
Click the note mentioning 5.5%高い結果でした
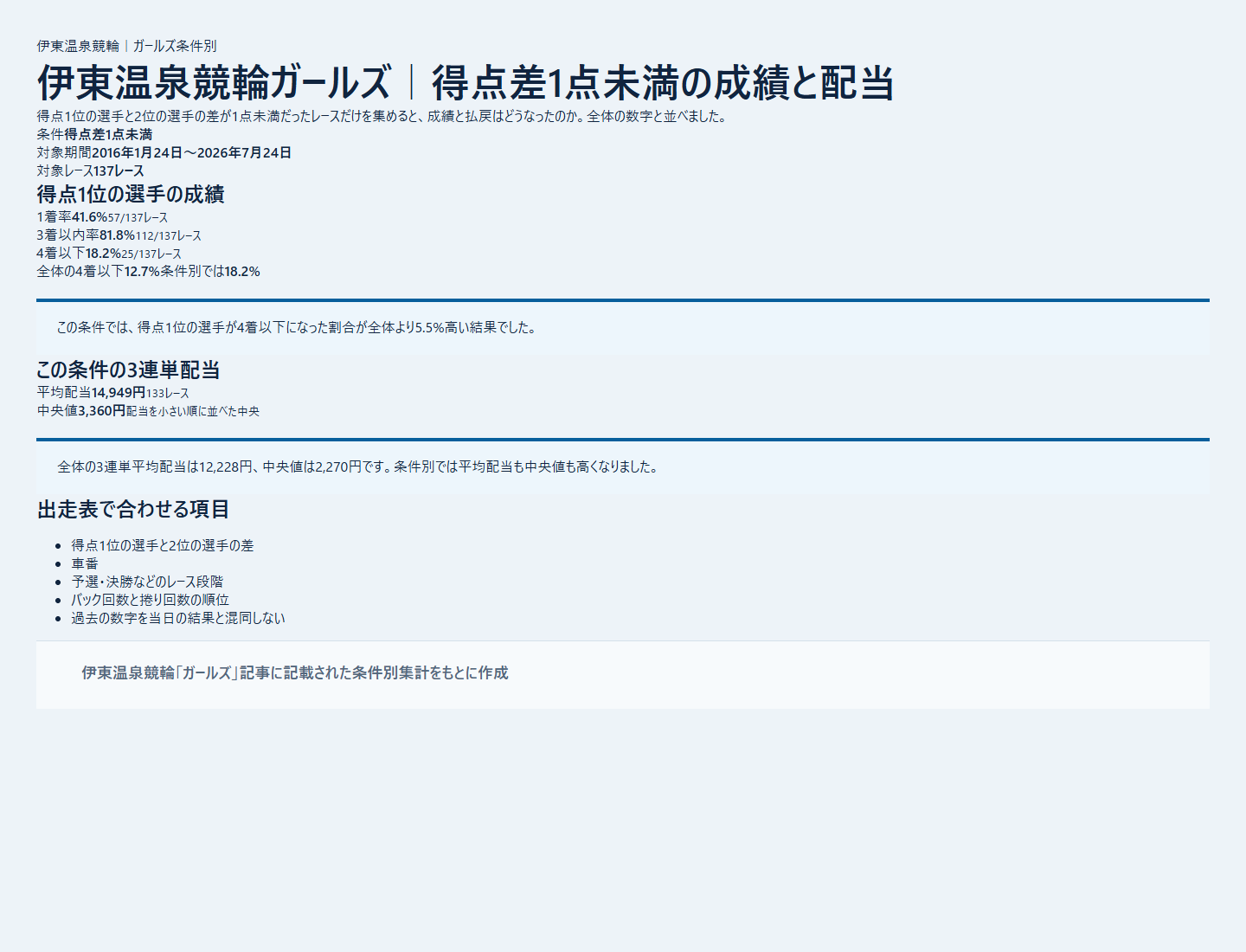click(297, 327)
